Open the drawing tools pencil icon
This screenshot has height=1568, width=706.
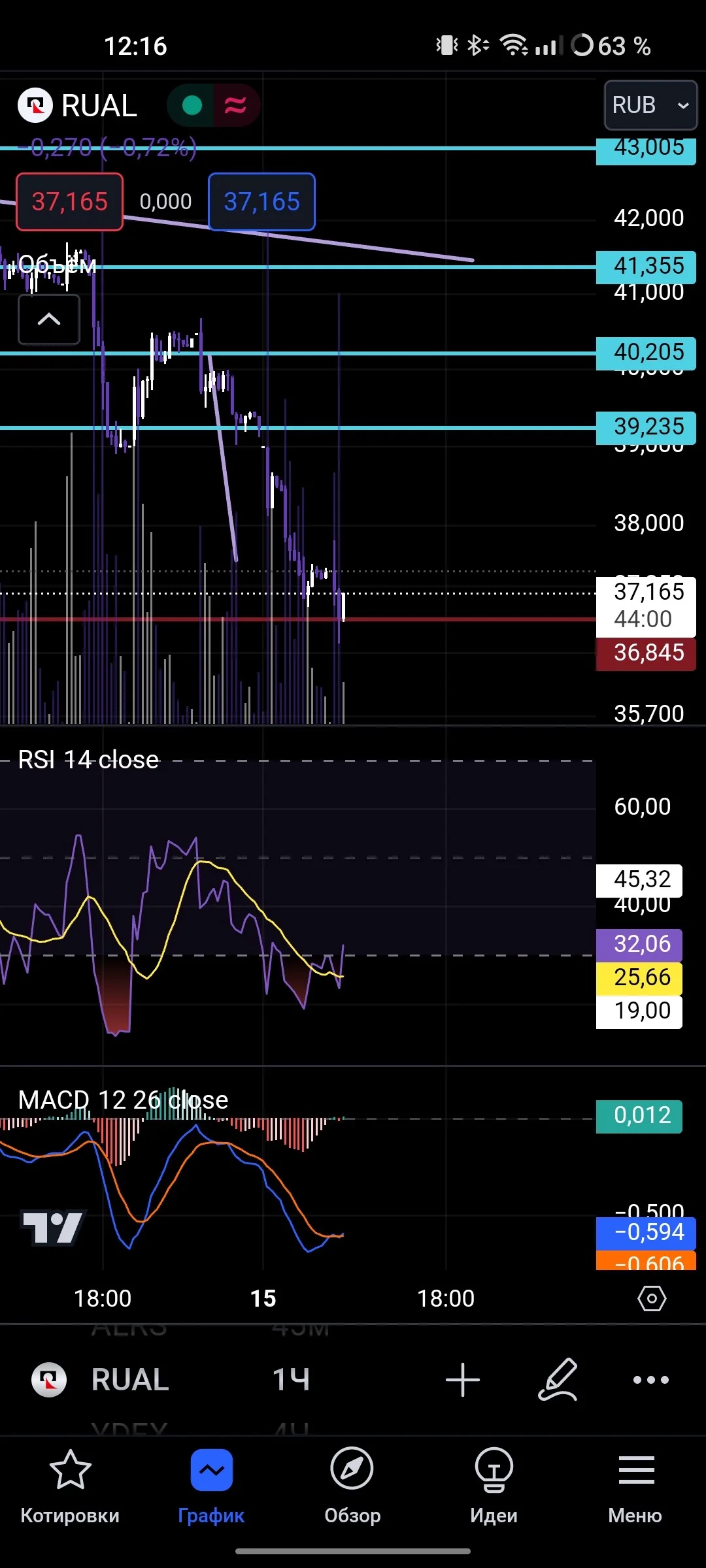click(558, 1379)
